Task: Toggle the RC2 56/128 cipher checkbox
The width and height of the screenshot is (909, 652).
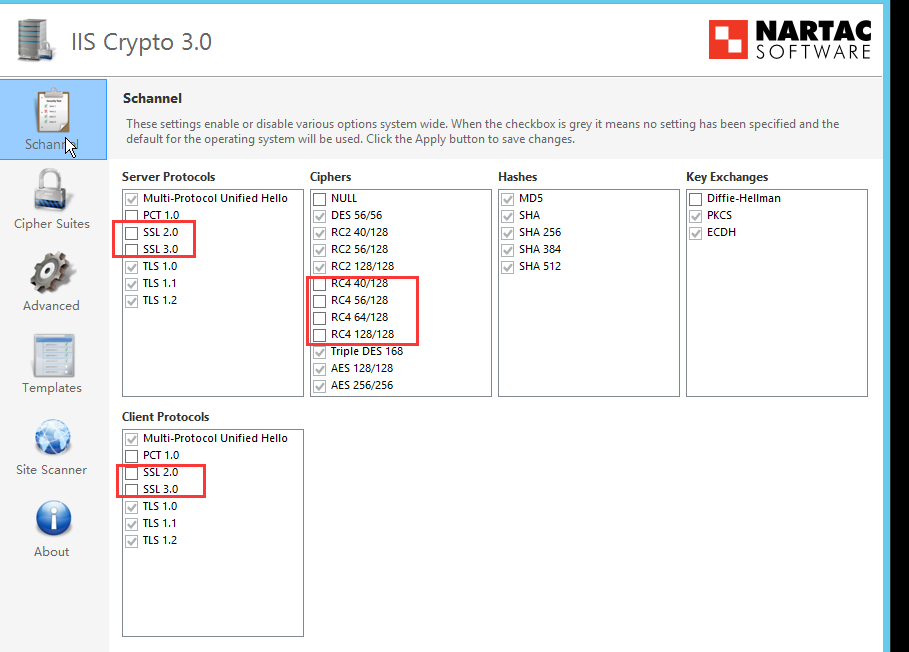Action: 319,250
